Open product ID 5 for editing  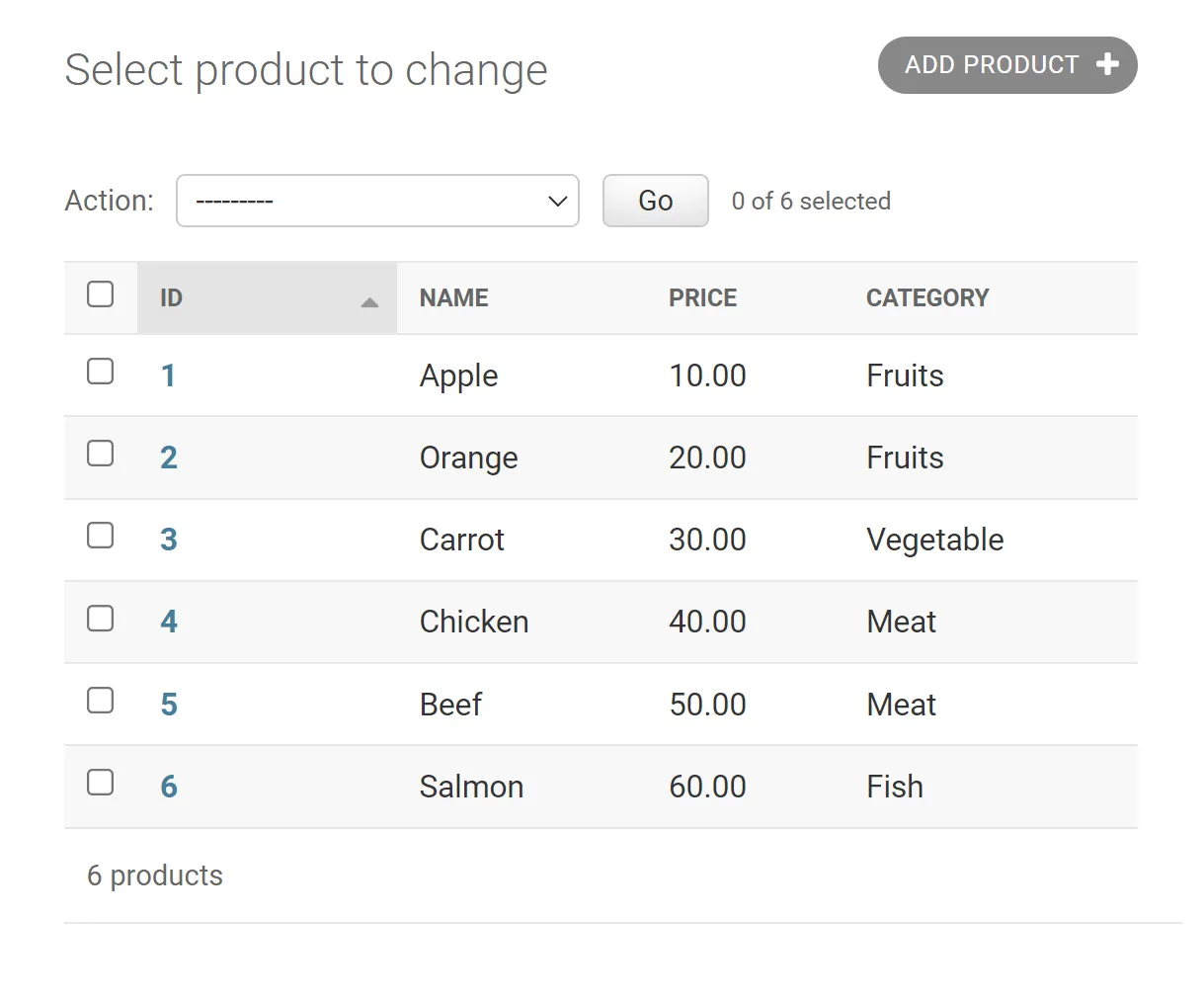[x=169, y=706]
